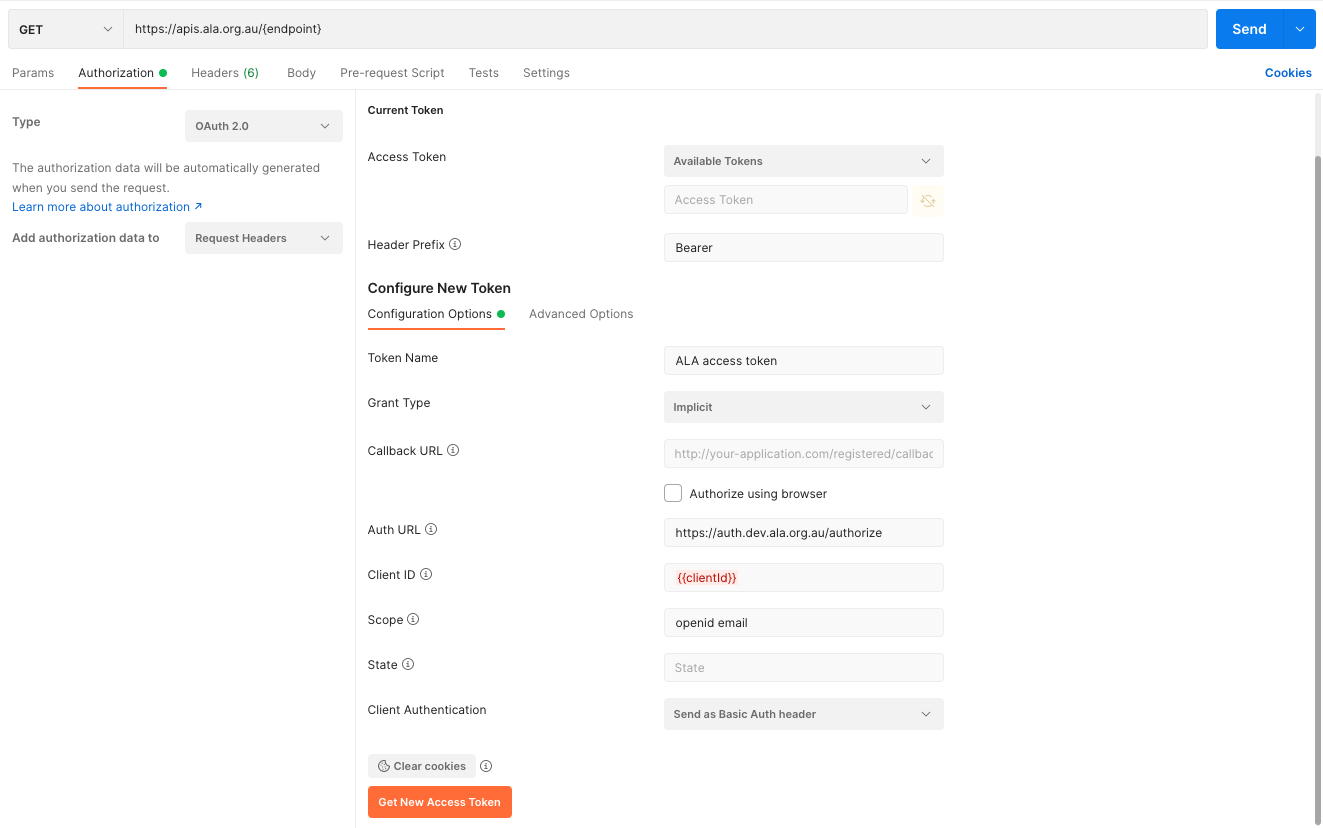Click the info icon beside Callback URL
This screenshot has height=828, width=1323.
coord(454,449)
